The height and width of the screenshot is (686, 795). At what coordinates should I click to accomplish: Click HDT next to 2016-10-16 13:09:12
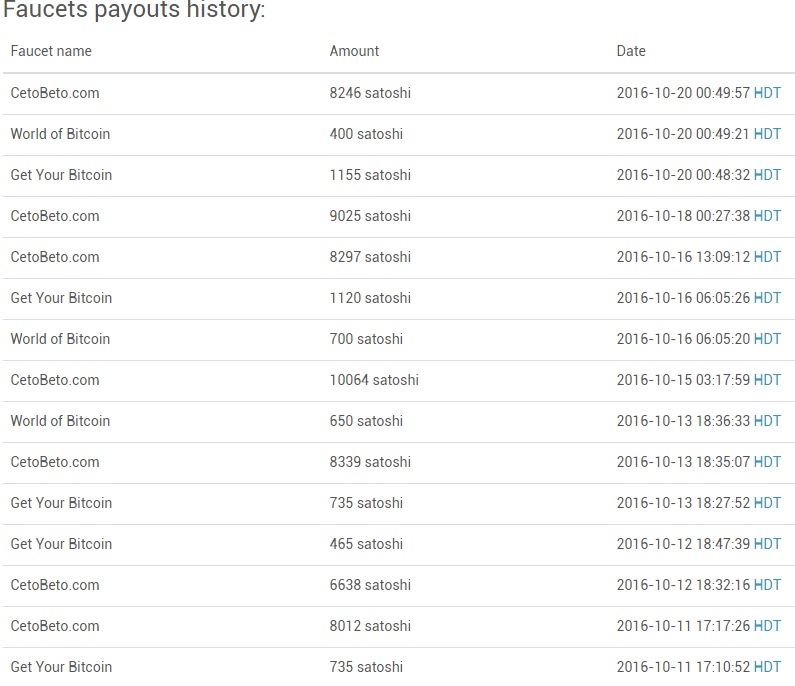click(767, 257)
